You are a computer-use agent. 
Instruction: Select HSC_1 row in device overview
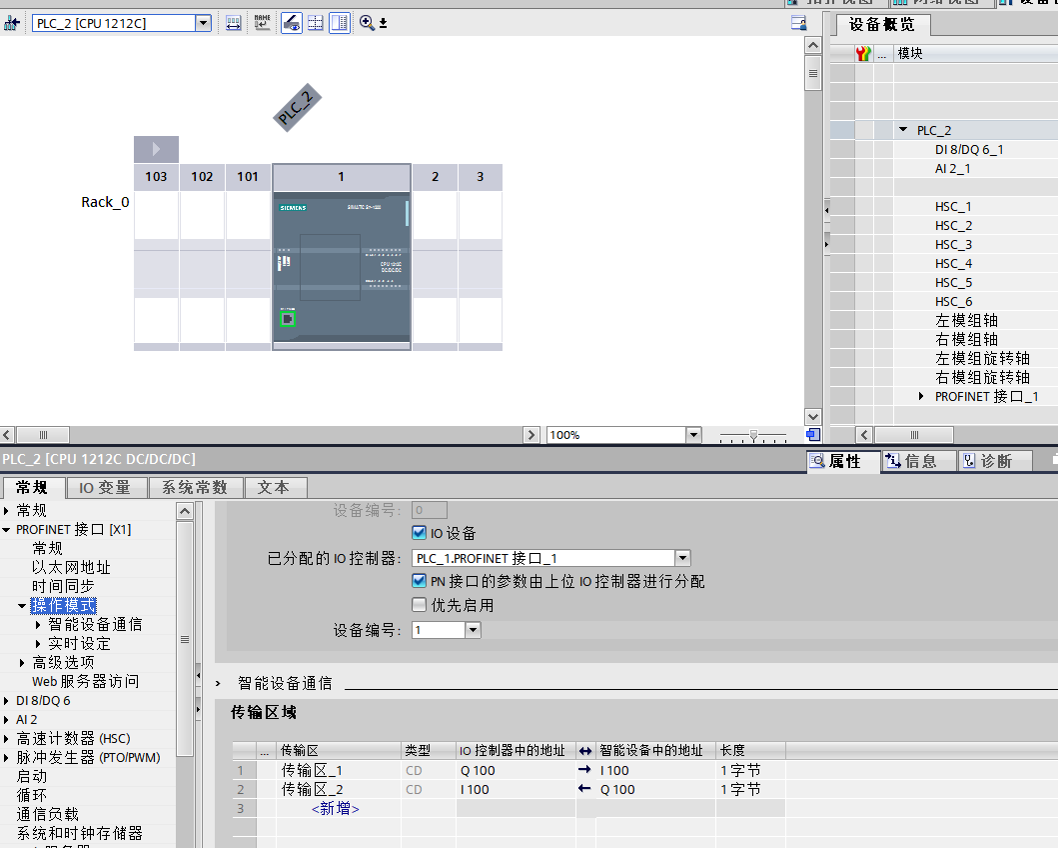click(x=953, y=206)
